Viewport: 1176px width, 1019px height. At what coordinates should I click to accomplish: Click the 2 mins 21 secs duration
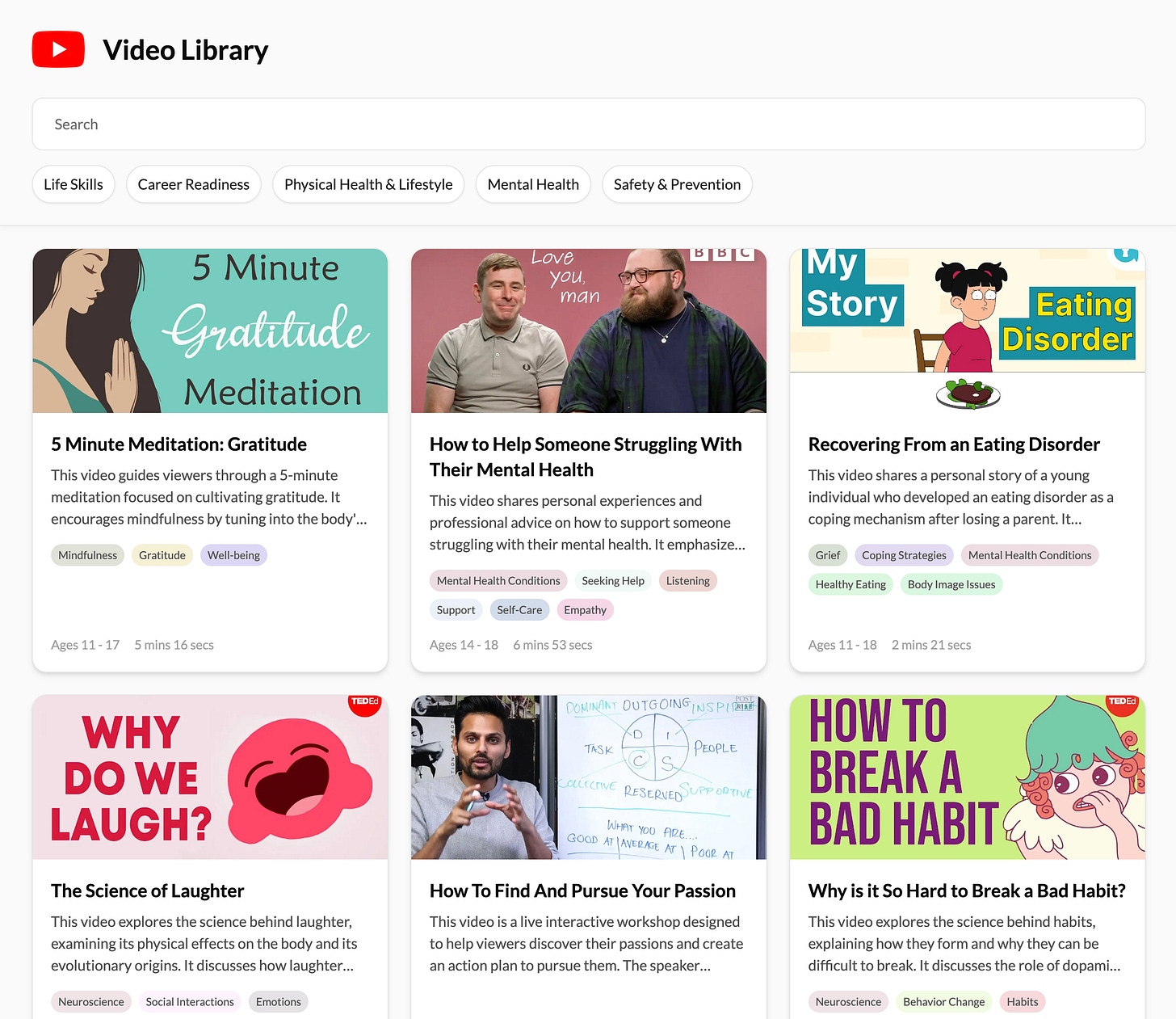(931, 645)
